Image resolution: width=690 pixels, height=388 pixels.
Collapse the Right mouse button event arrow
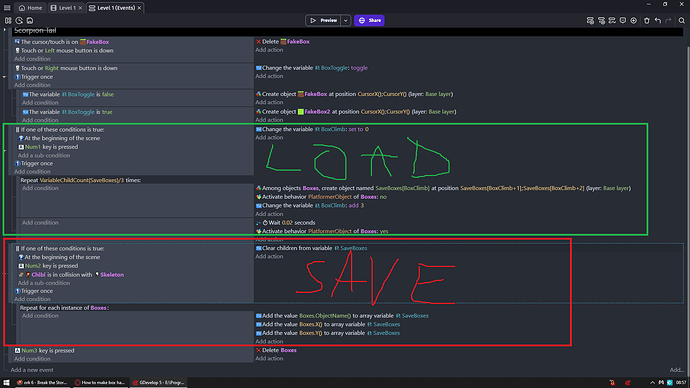coord(4,77)
